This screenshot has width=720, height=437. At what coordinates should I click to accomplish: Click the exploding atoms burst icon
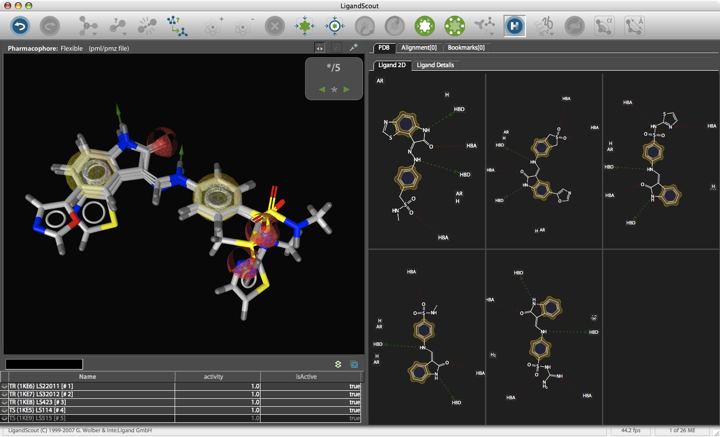tap(147, 26)
